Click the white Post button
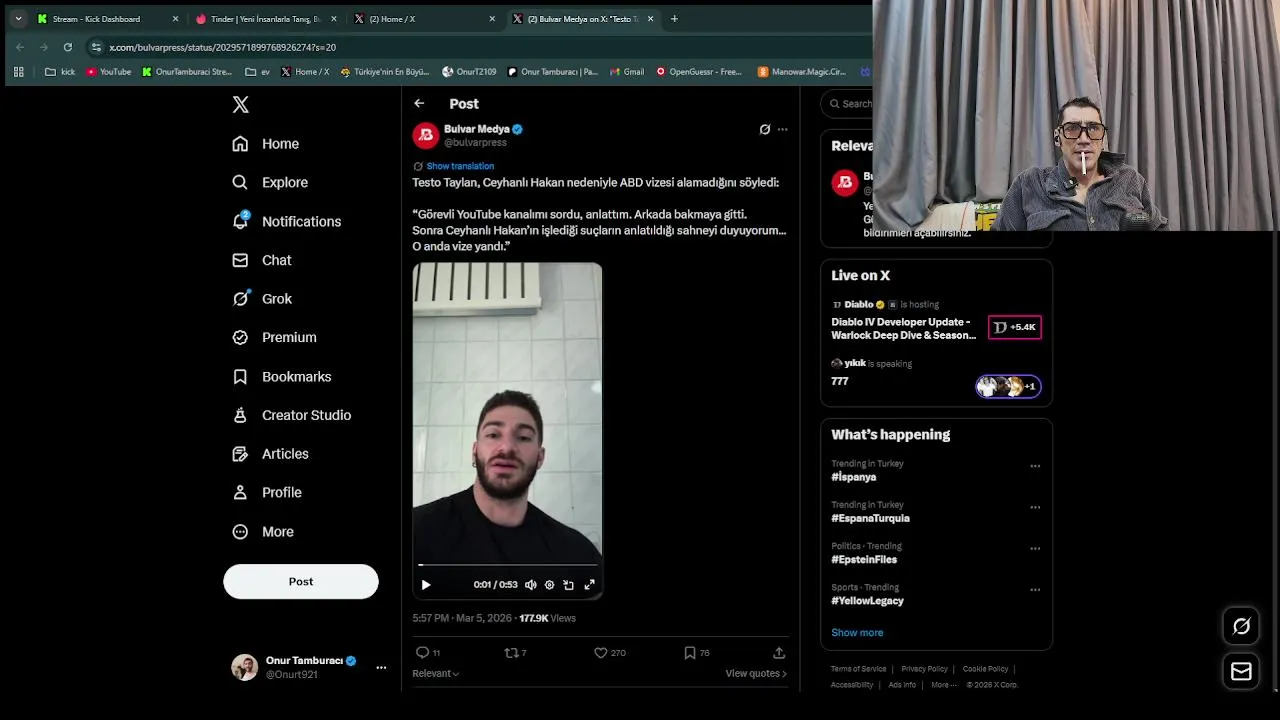 coord(301,582)
